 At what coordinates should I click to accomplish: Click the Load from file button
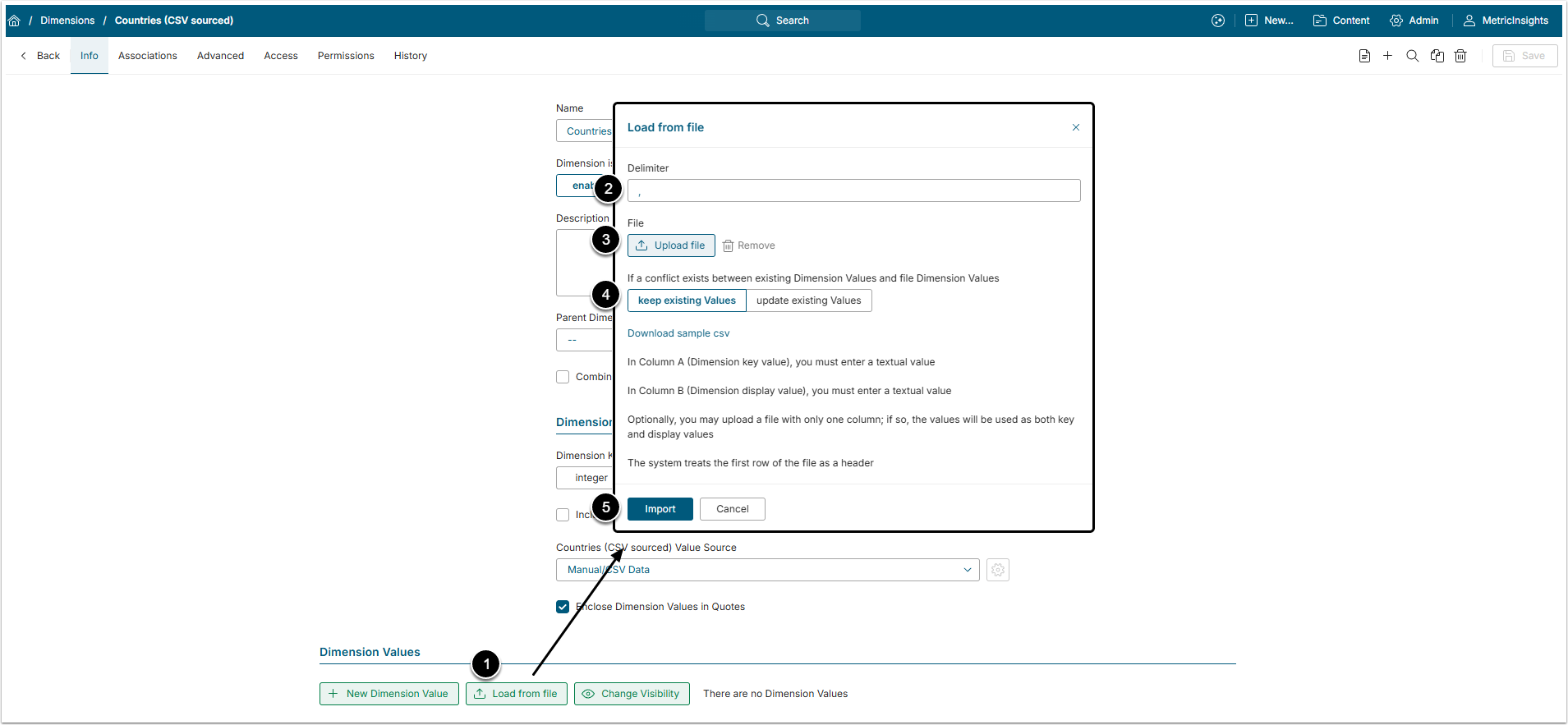(517, 694)
